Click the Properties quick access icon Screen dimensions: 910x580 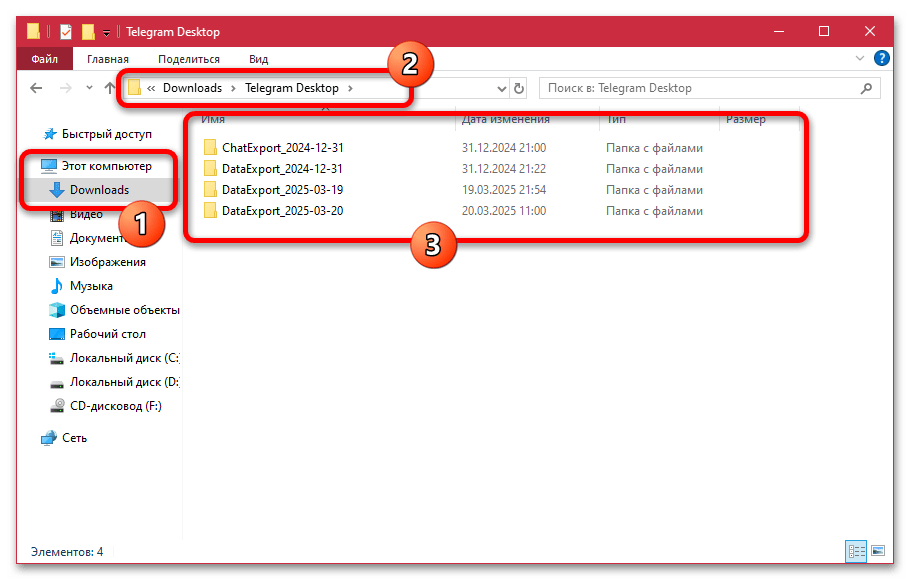pyautogui.click(x=66, y=32)
